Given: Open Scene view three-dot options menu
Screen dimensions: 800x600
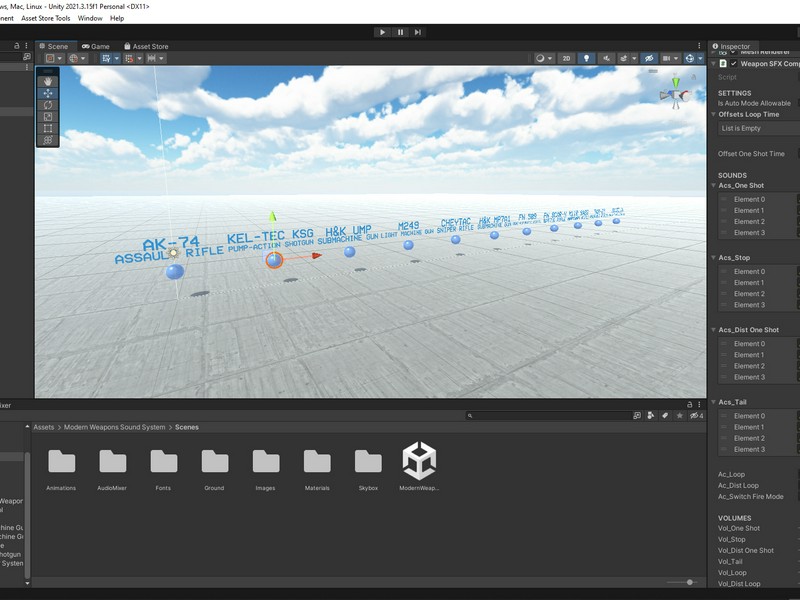Looking at the screenshot, I should [x=699, y=46].
